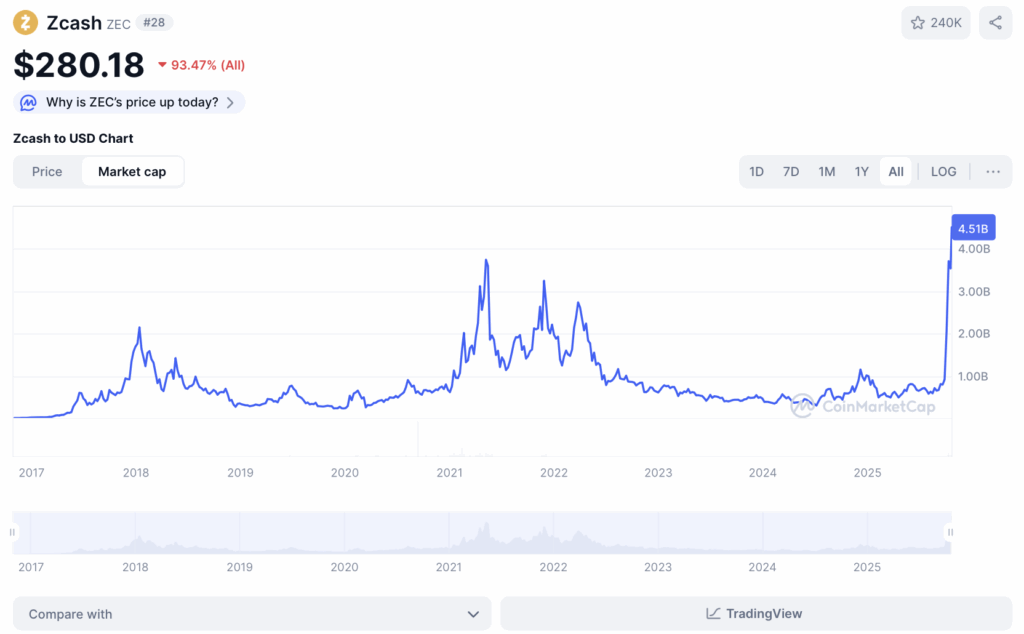This screenshot has height=634, width=1024.
Task: Click the #28 rank badge
Action: pos(154,23)
